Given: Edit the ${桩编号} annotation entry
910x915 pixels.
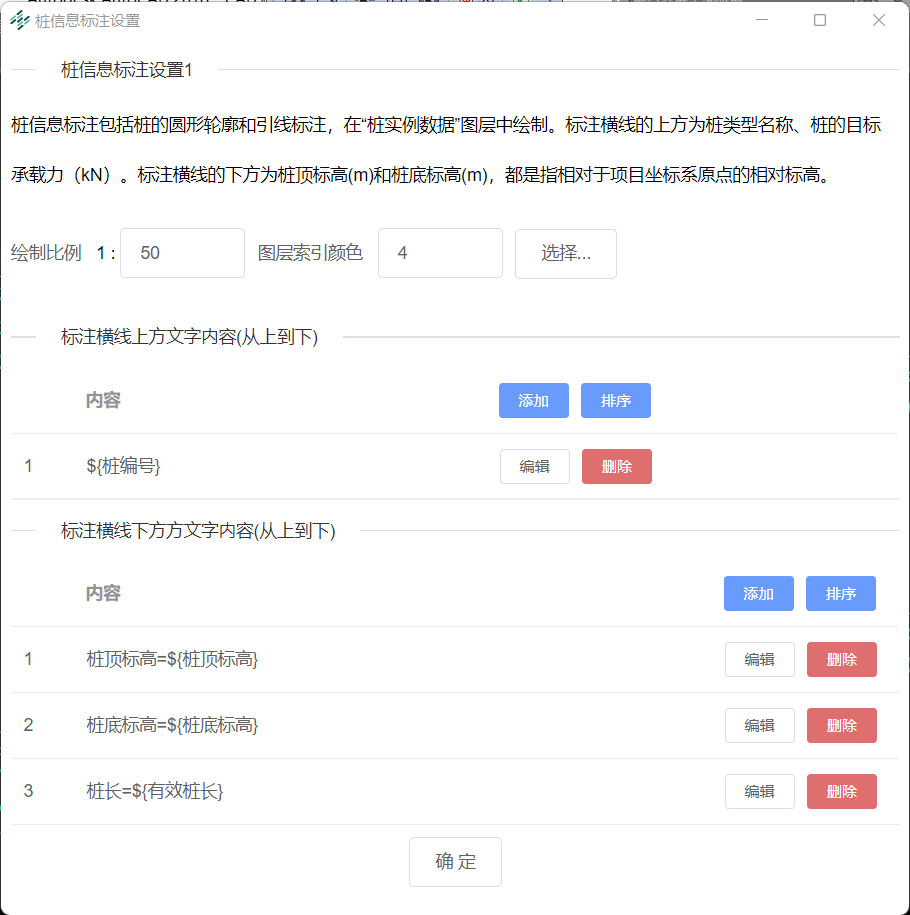Looking at the screenshot, I should [534, 466].
